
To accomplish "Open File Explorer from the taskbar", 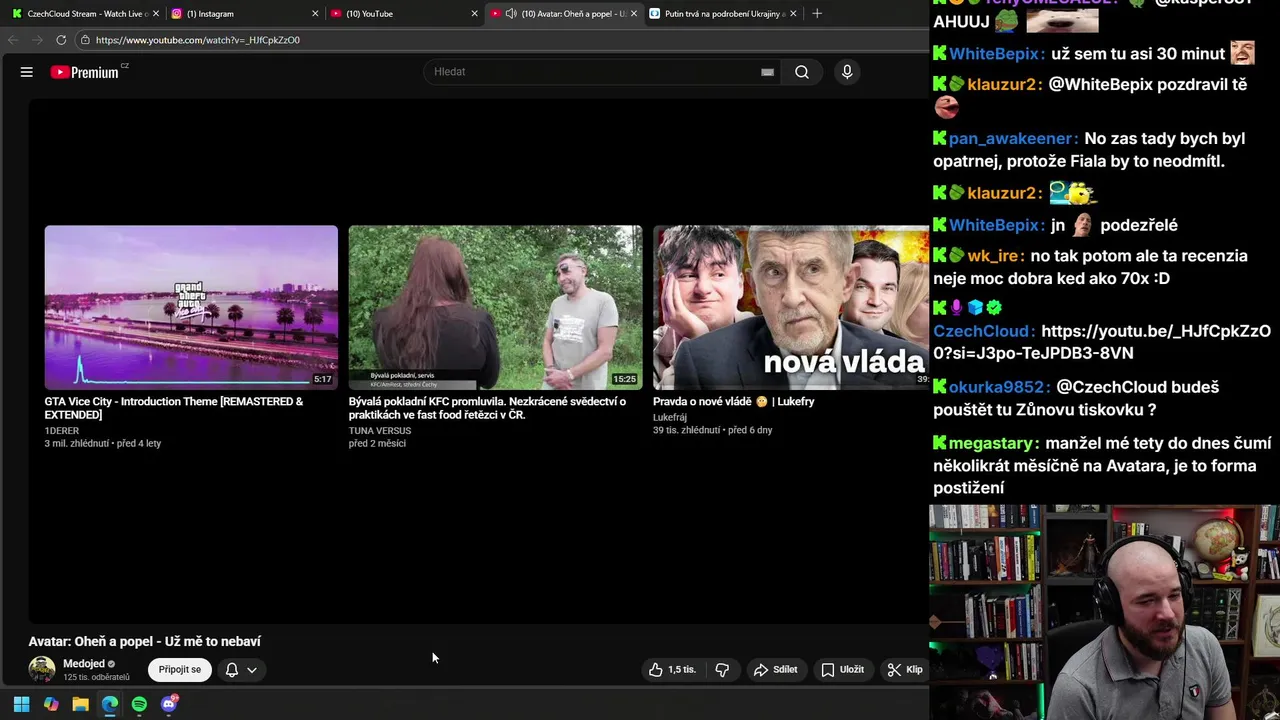I will click(x=80, y=704).
